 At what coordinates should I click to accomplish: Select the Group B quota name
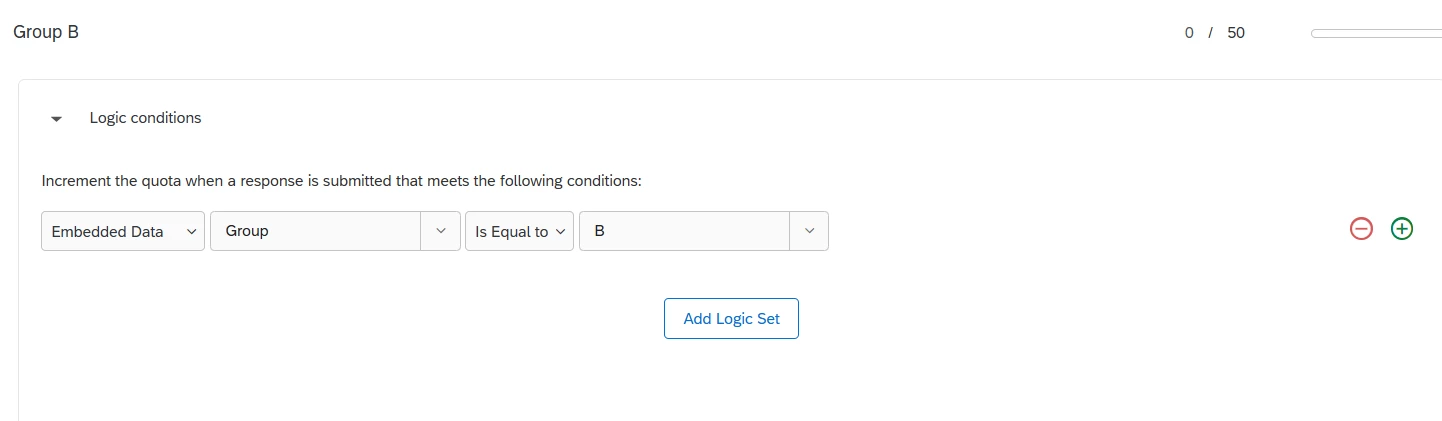(x=46, y=32)
